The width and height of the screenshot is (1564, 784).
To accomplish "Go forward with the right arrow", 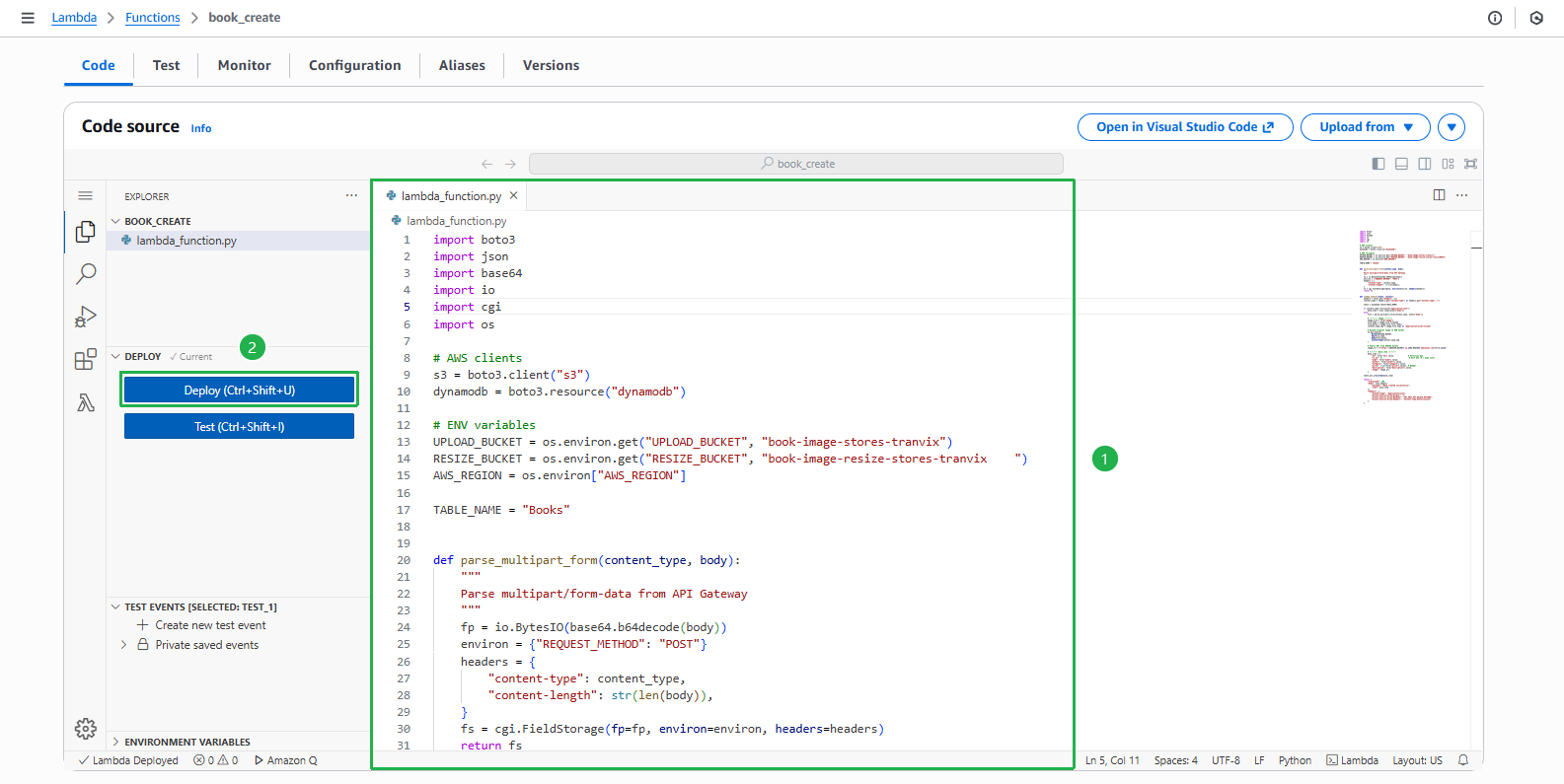I will [510, 164].
